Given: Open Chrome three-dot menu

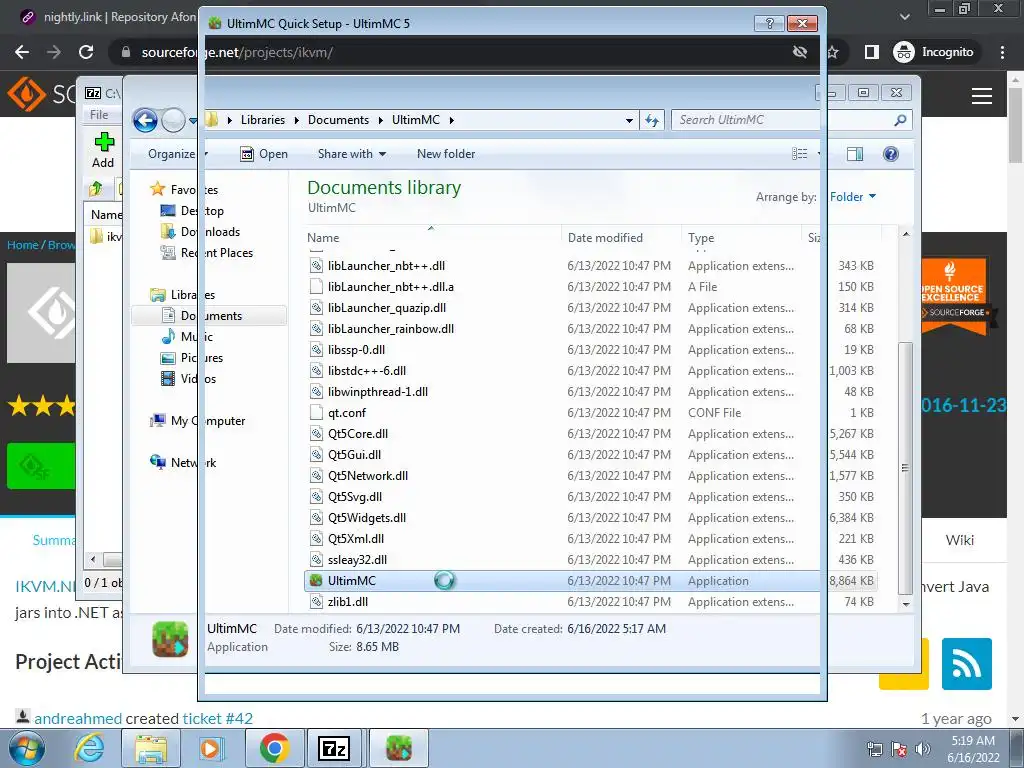Looking at the screenshot, I should 1002,52.
